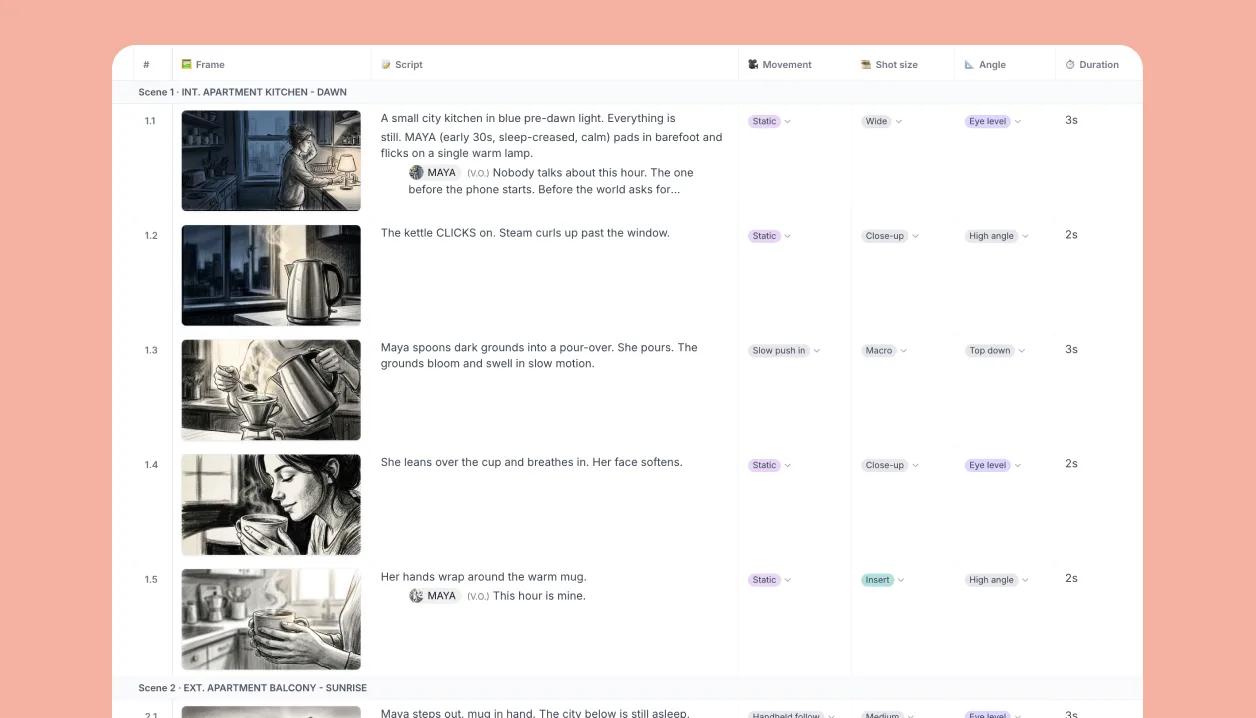The height and width of the screenshot is (718, 1256).
Task: Open Static movement dropdown for shot 1.4
Action: pyautogui.click(x=770, y=465)
